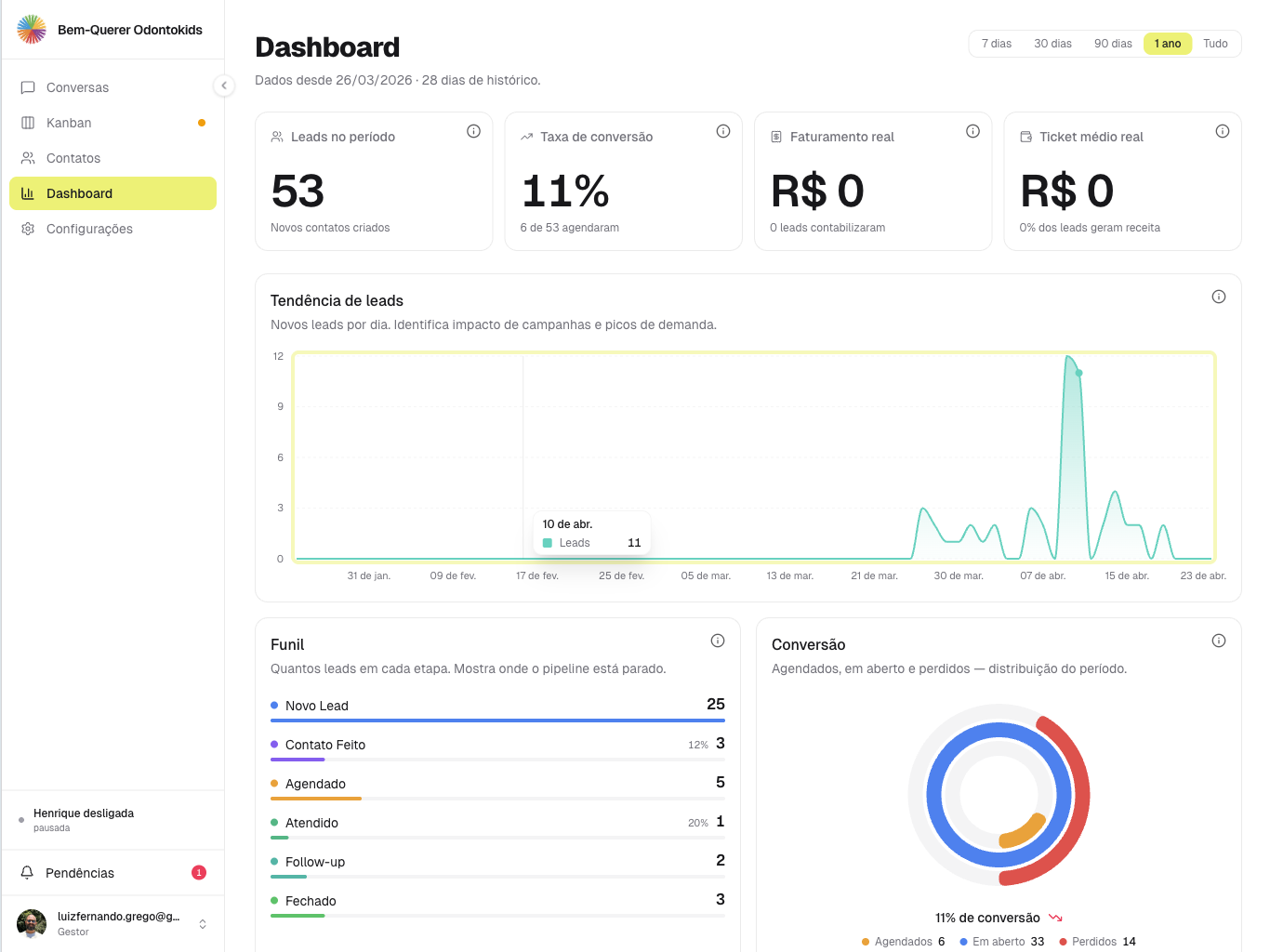Open the Henrique desligada status item
The height and width of the screenshot is (952, 1270).
[84, 819]
